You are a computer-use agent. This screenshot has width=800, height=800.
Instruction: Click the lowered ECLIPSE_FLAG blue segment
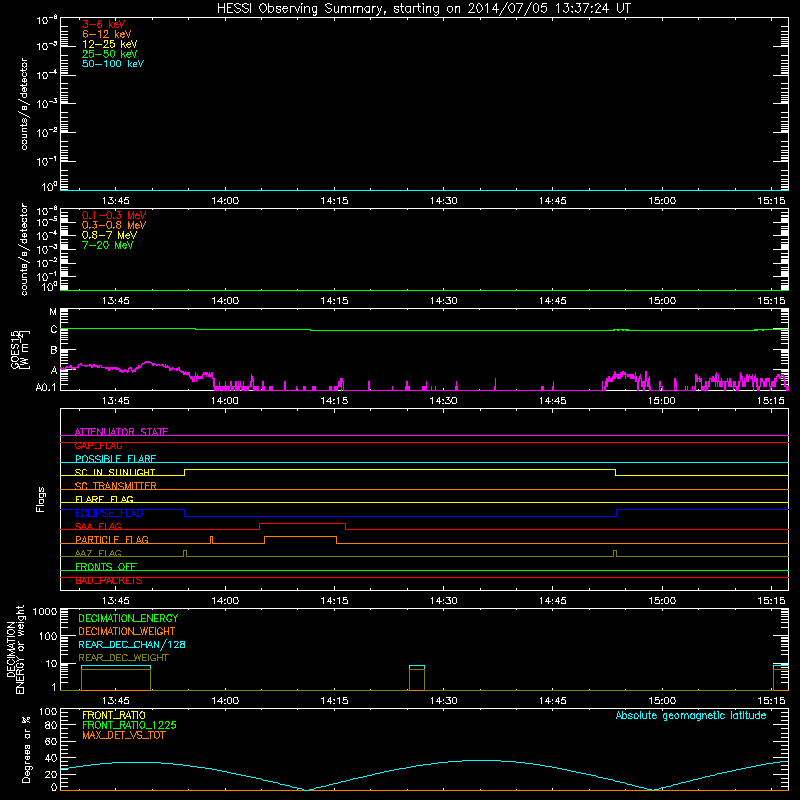pyautogui.click(x=401, y=516)
